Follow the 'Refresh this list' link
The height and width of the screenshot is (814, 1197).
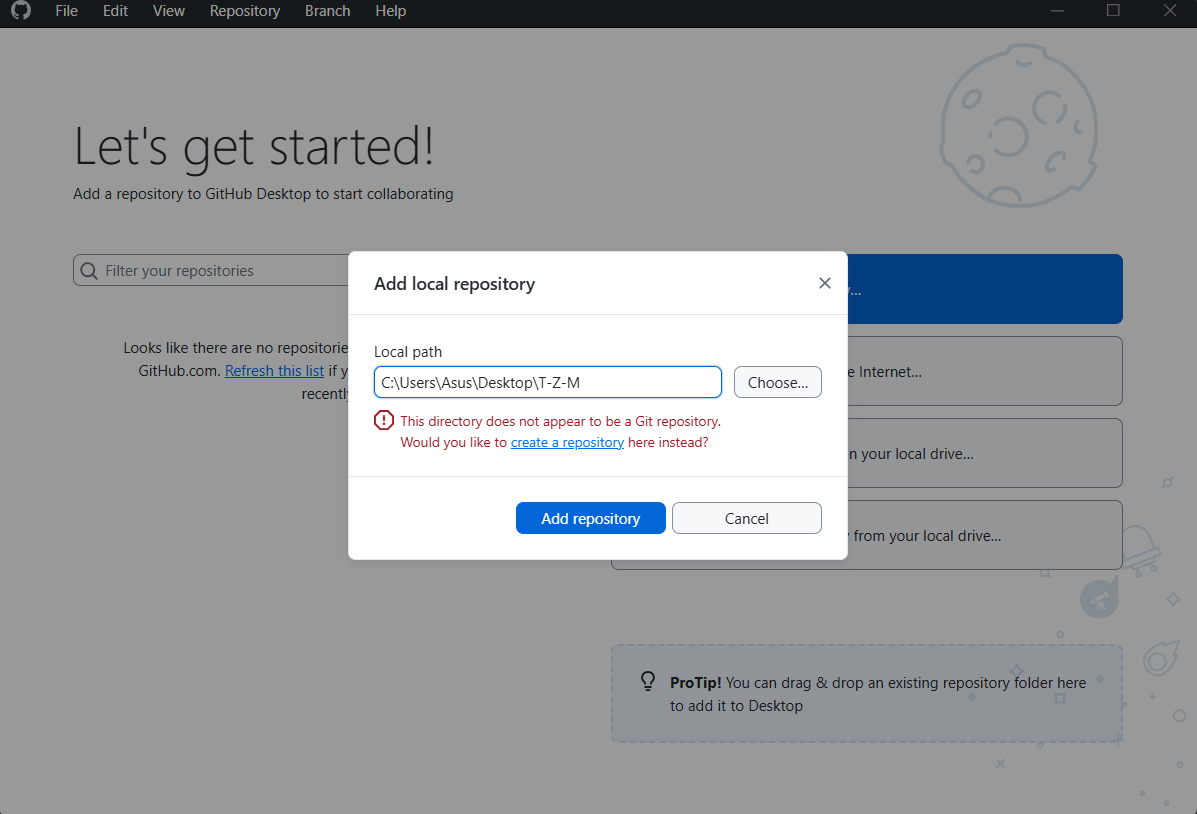275,370
